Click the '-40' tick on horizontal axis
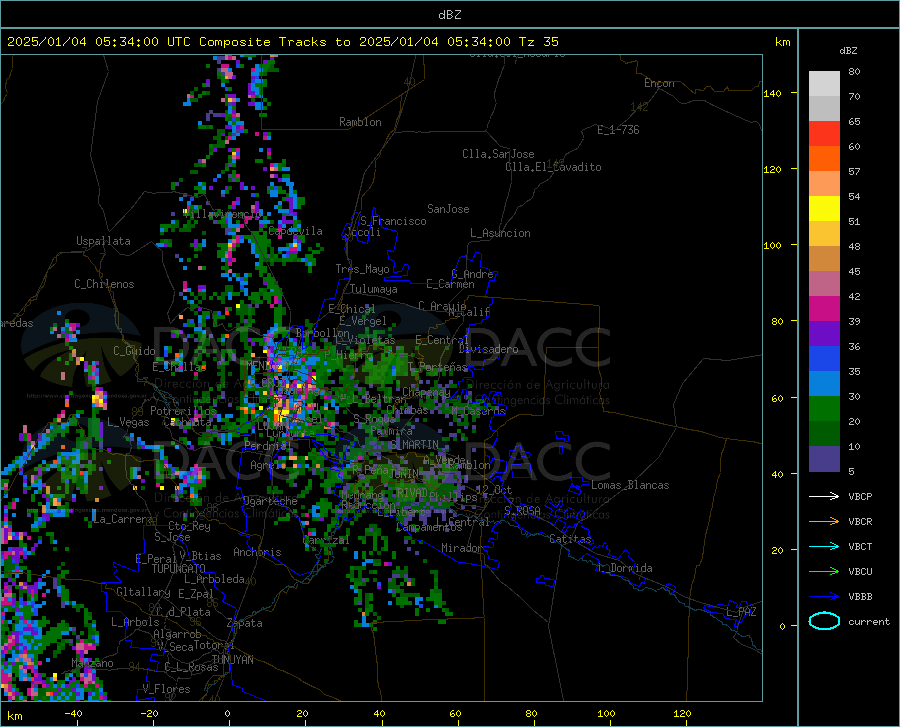 pyautogui.click(x=73, y=714)
